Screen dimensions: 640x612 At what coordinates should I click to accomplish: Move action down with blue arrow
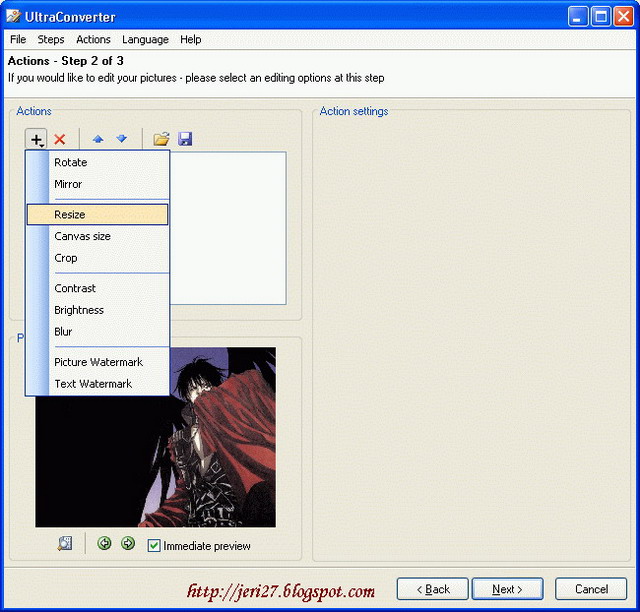(122, 139)
